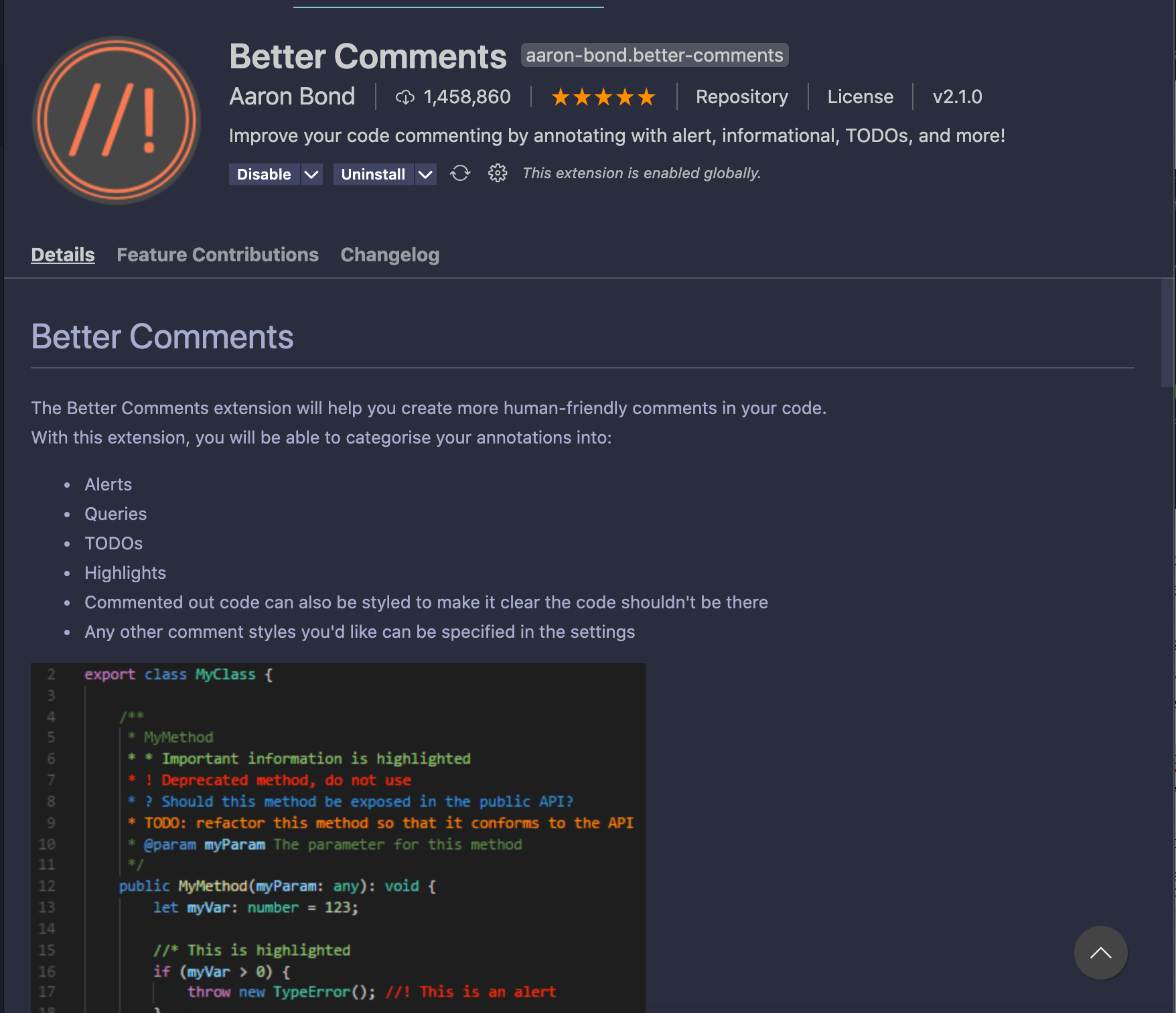Click the 'Highlights' list item
Viewport: 1176px width, 1013px height.
[x=125, y=573]
